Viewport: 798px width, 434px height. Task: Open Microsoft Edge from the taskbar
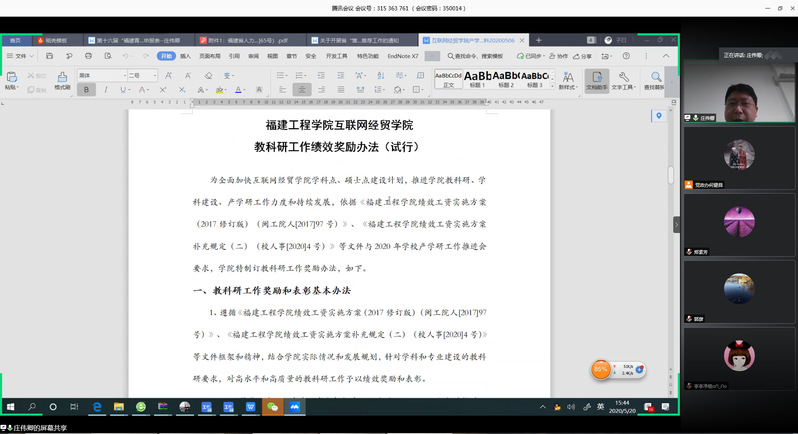pos(97,407)
